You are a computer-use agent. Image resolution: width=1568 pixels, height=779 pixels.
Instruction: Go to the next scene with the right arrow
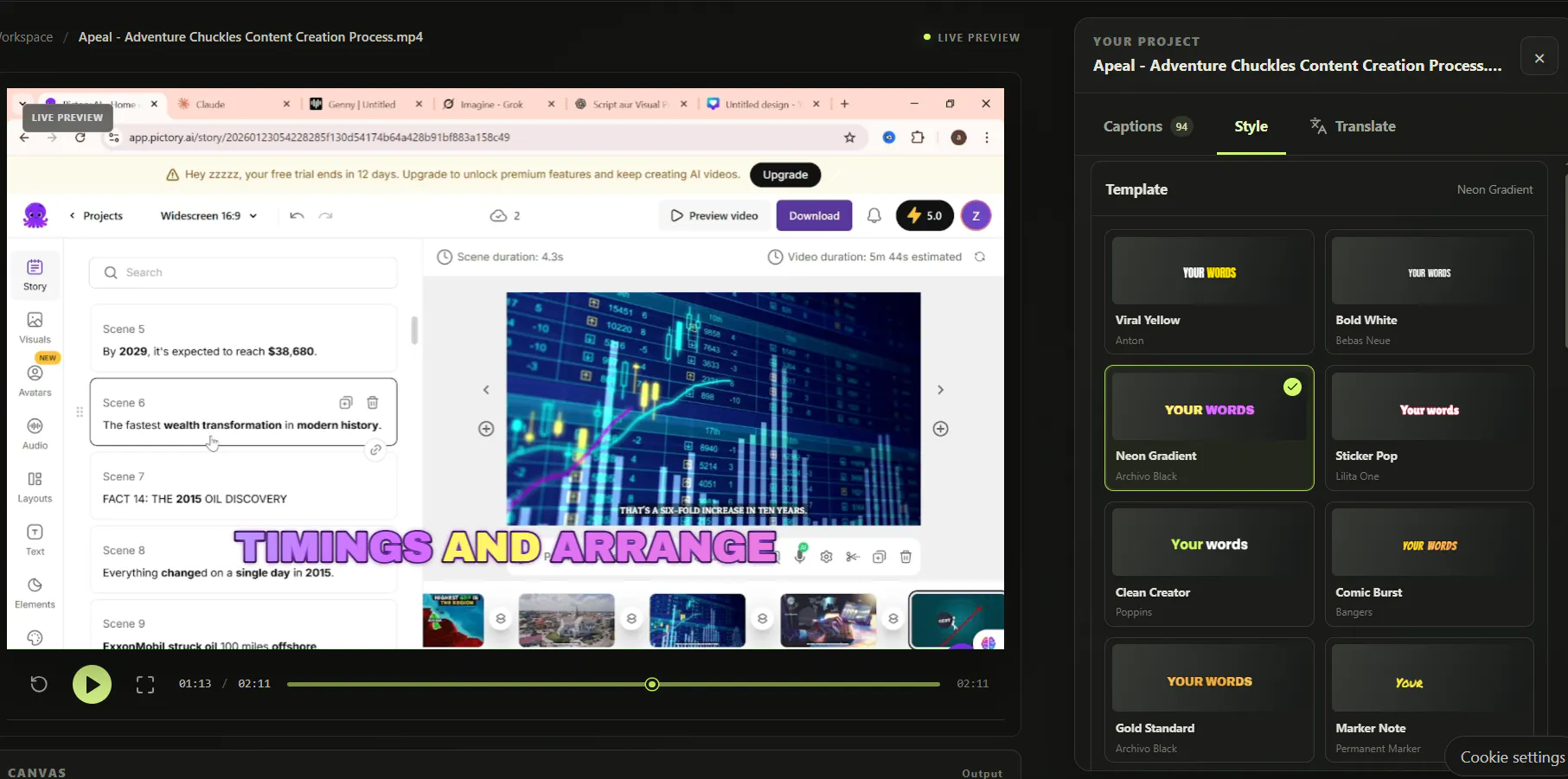click(x=941, y=390)
